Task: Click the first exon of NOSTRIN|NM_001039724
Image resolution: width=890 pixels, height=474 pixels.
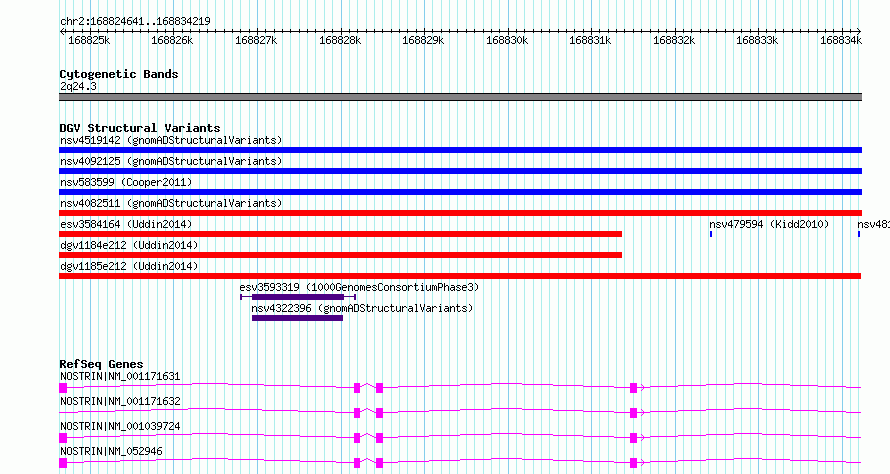Action: [x=63, y=438]
